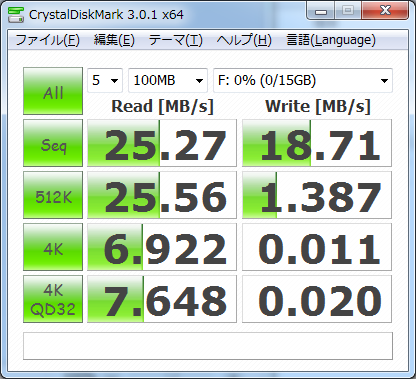Open the drive dropdown showing F: 0%
Screen dimensions: 416x379
pyautogui.click(x=303, y=80)
